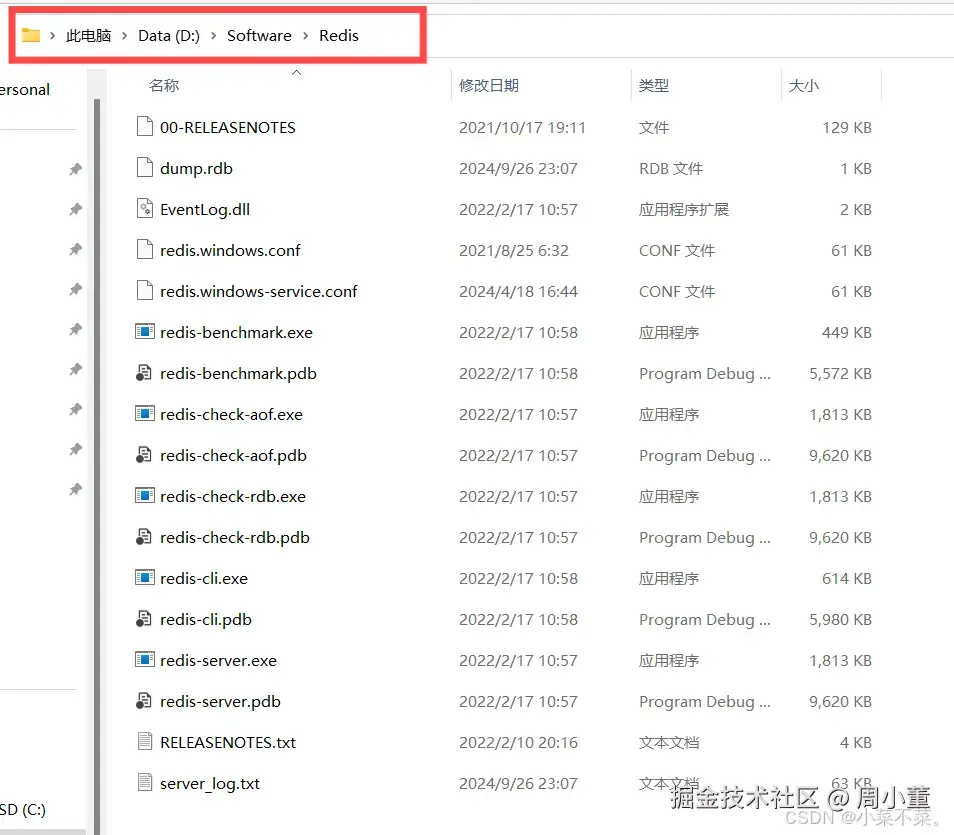
Task: Toggle the sort arrow above the 名称 column
Action: click(x=296, y=72)
